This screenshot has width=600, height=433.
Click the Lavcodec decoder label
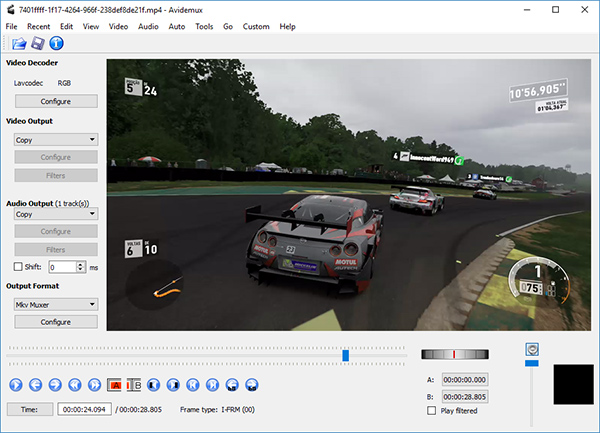(28, 83)
